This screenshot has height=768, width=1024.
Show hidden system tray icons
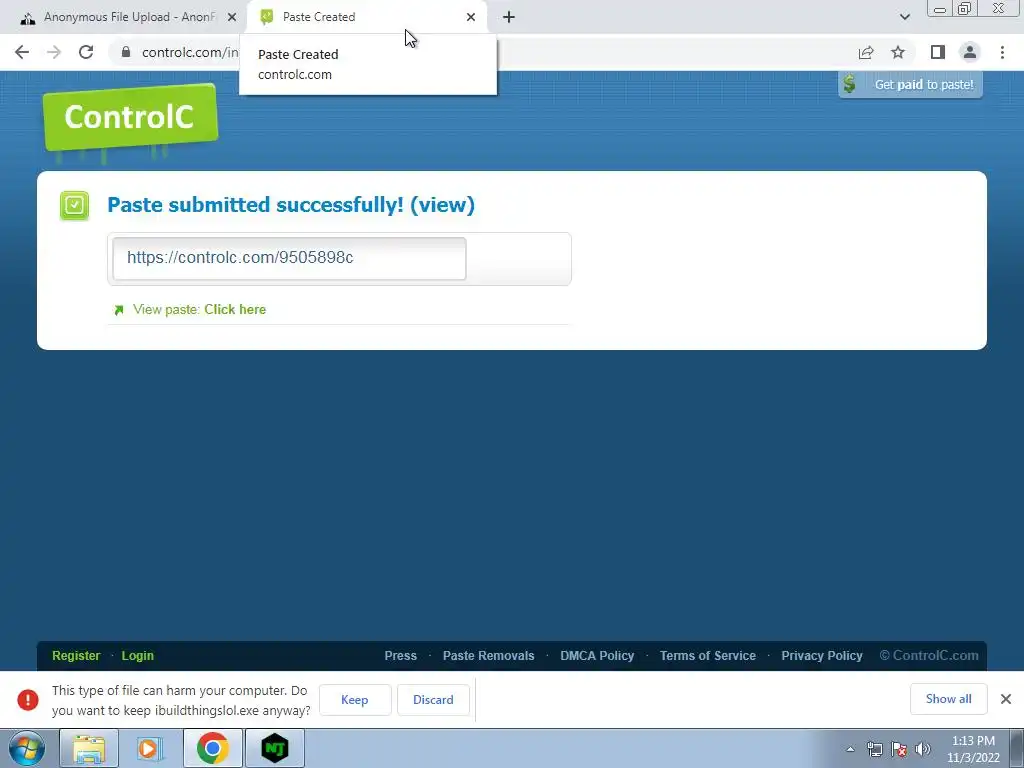(x=850, y=749)
